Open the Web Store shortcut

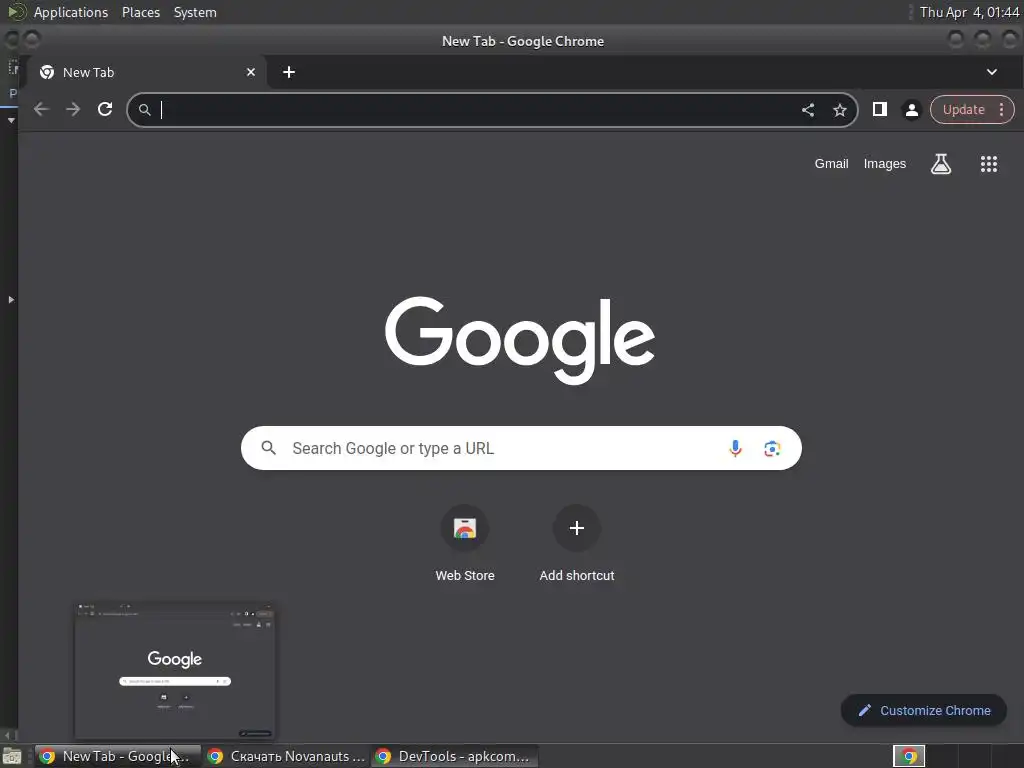[465, 543]
